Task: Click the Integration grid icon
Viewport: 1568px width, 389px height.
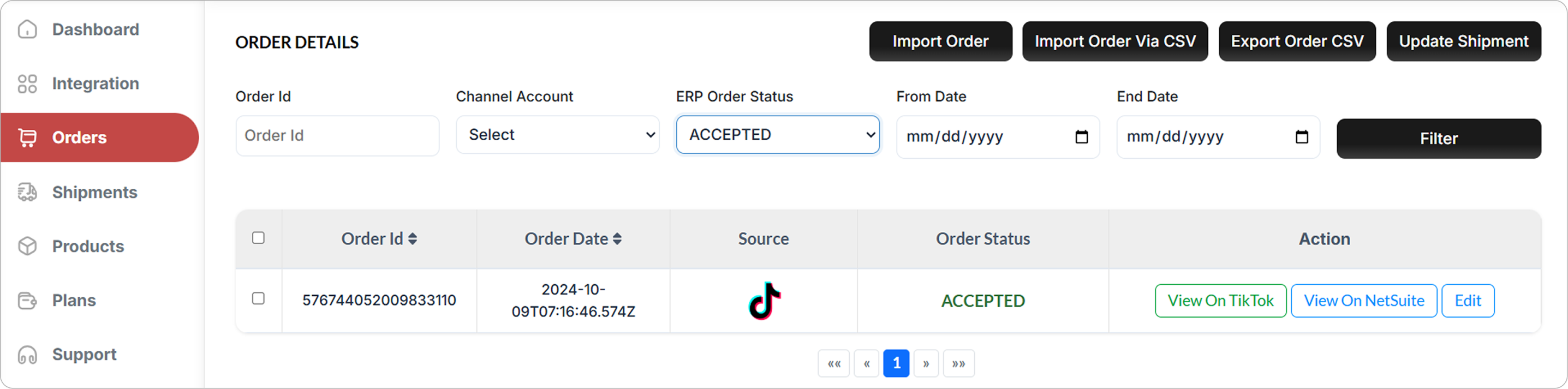Action: pyautogui.click(x=27, y=83)
